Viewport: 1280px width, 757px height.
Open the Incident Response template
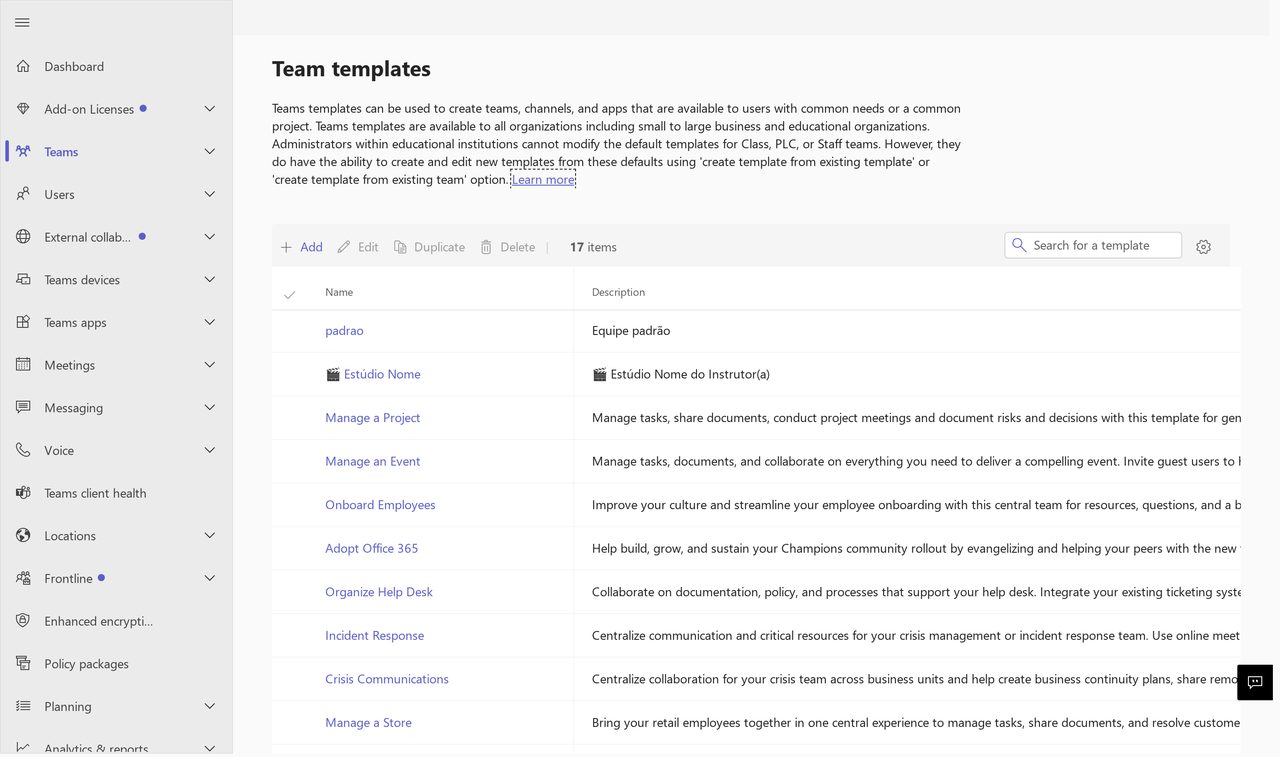(374, 636)
